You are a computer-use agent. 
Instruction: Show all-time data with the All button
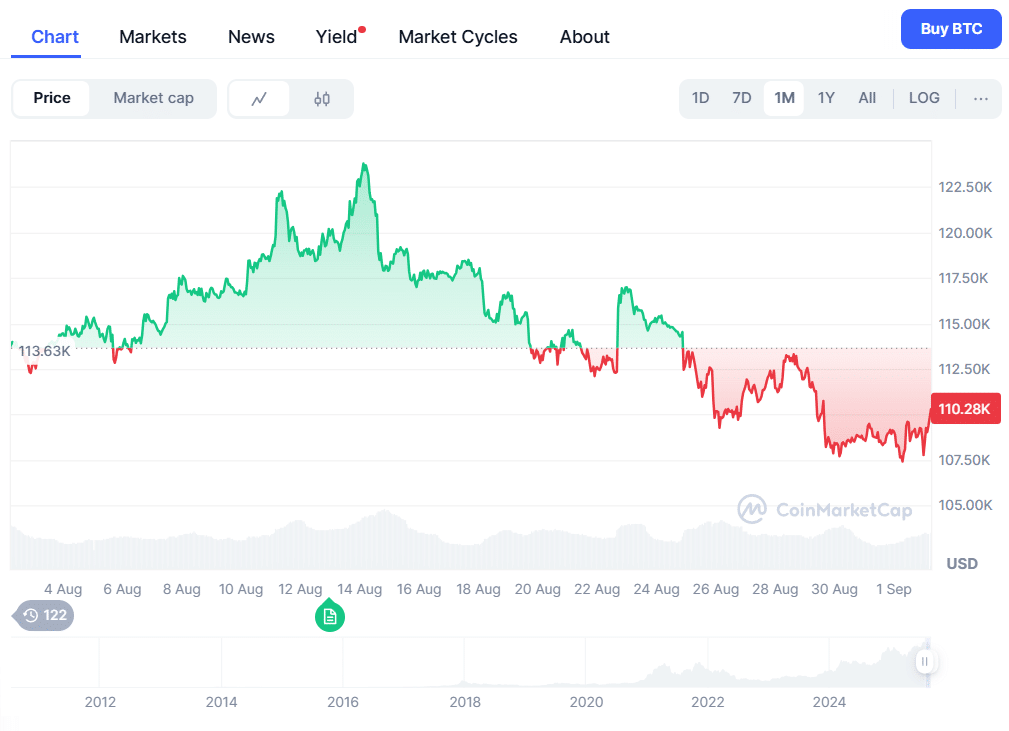tap(866, 97)
